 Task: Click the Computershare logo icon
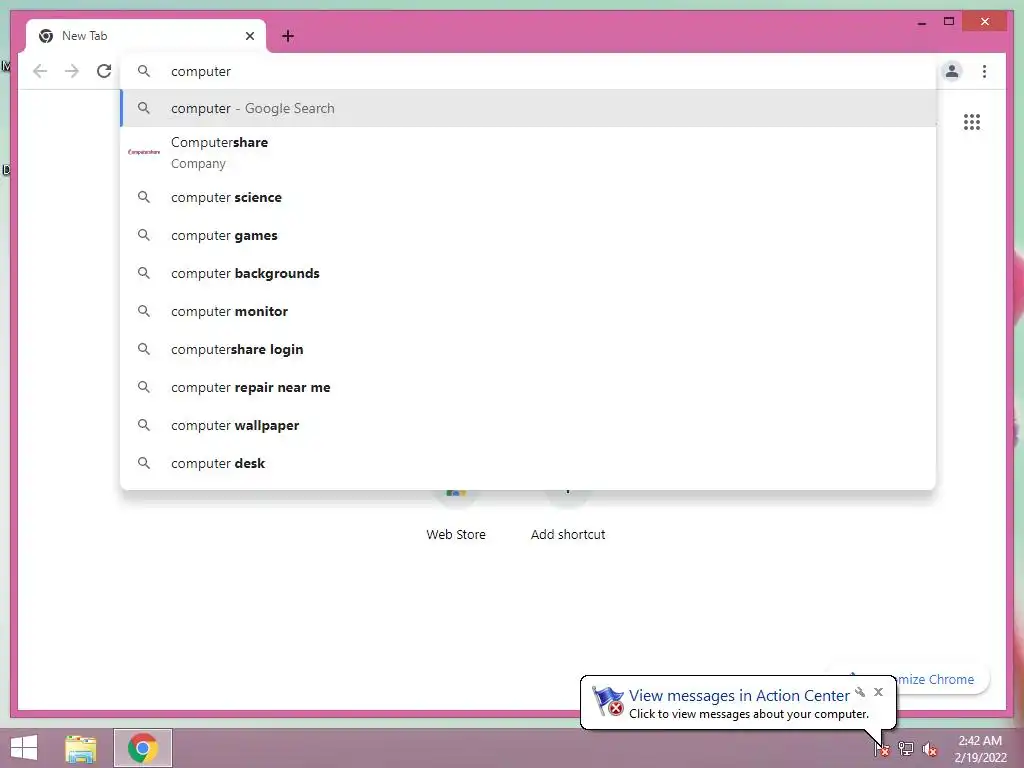pos(144,152)
